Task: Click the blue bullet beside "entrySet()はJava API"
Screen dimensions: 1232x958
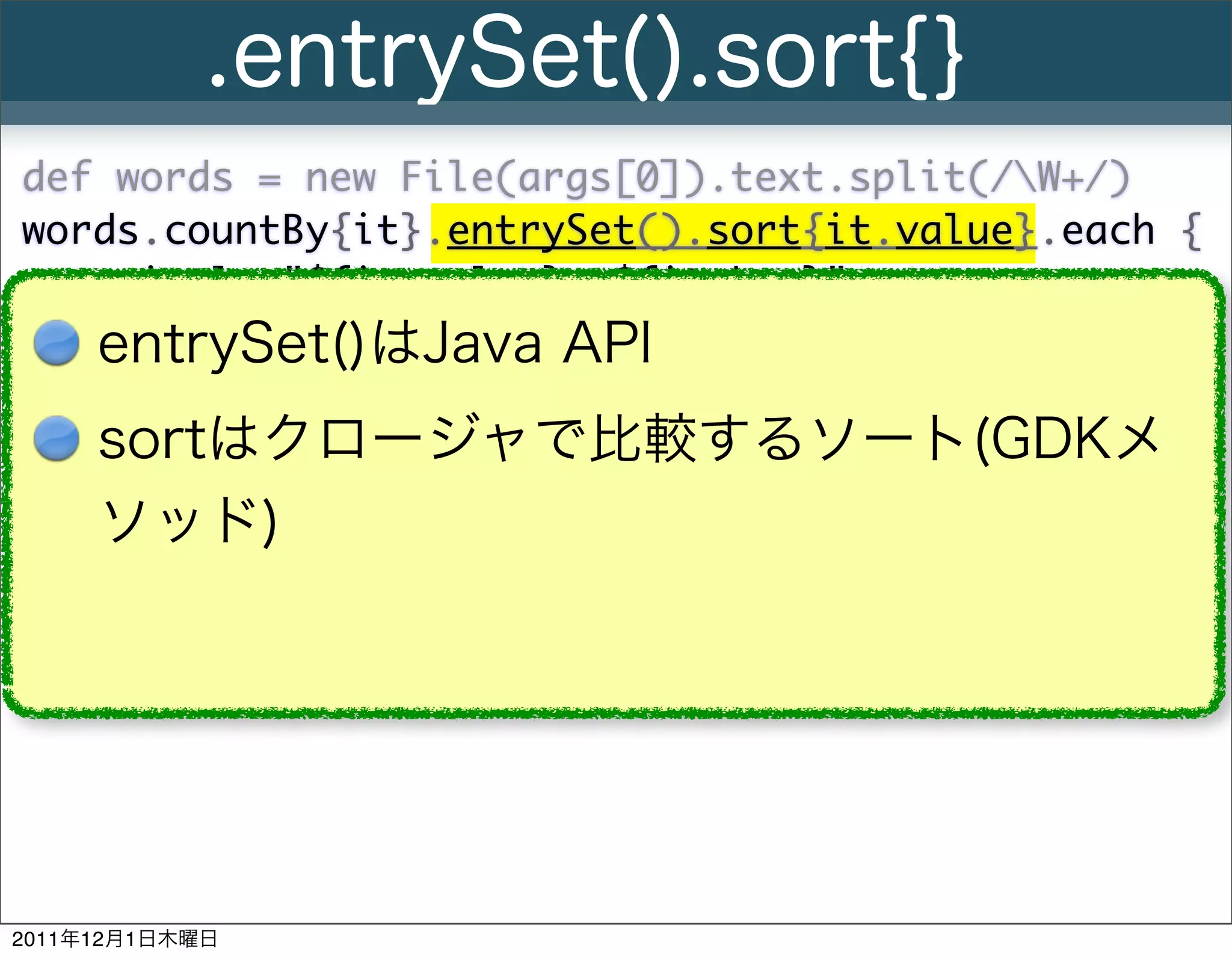Action: coord(57,343)
